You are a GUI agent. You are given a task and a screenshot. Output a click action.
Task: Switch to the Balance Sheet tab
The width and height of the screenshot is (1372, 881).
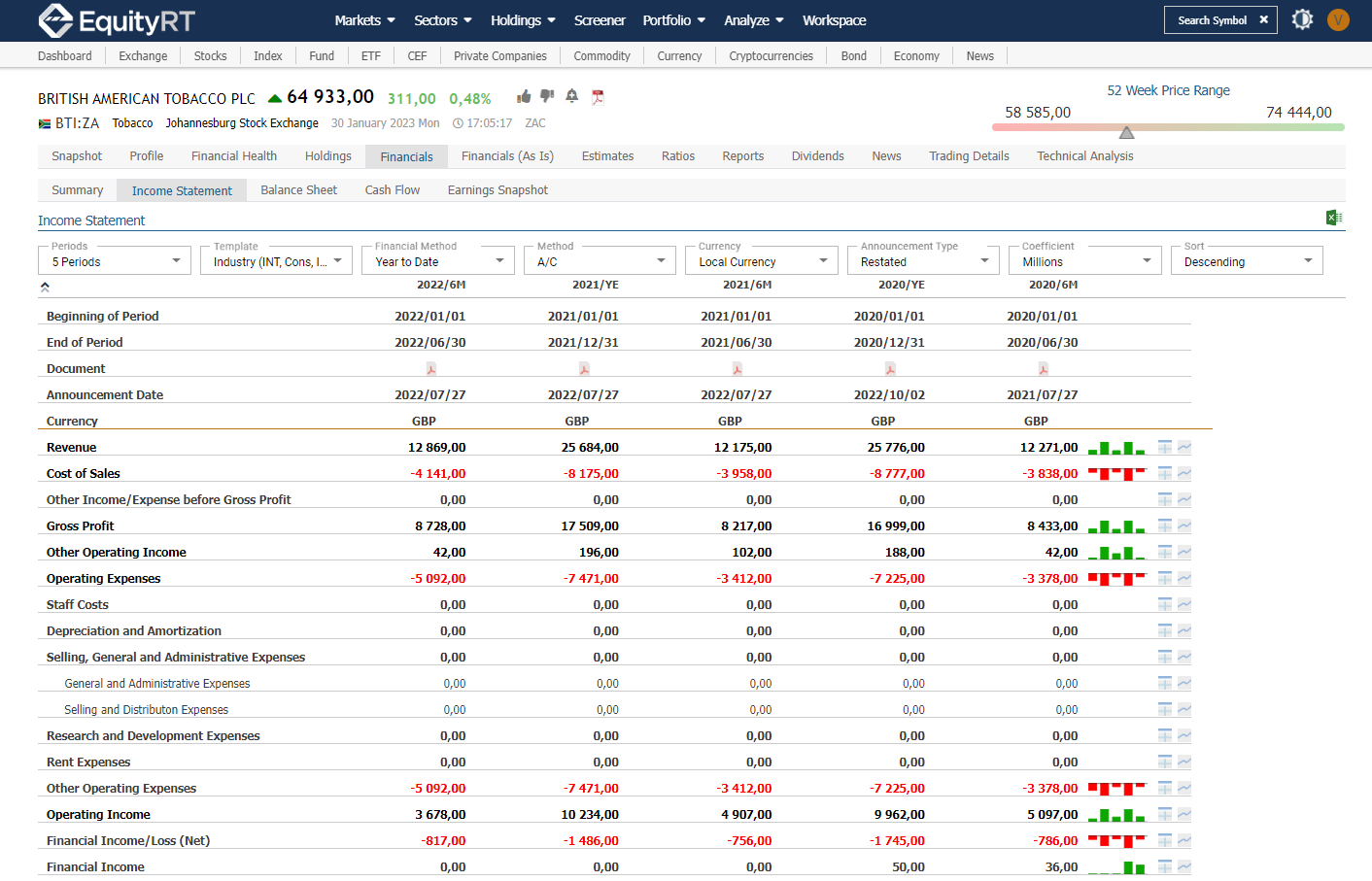(x=298, y=190)
